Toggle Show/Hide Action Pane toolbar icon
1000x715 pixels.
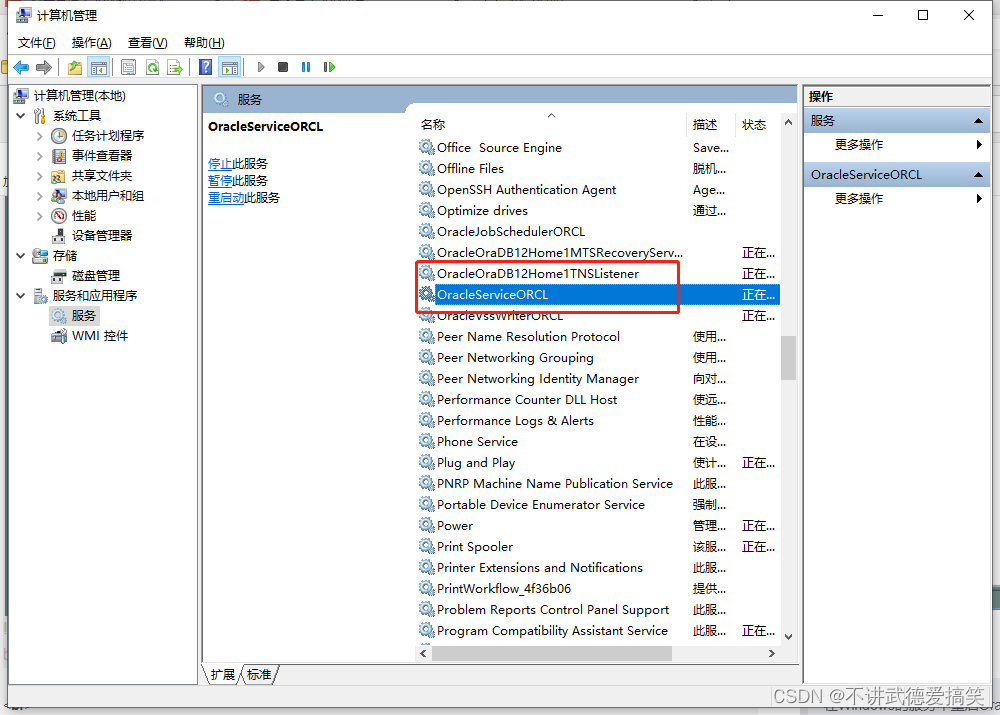pos(230,67)
